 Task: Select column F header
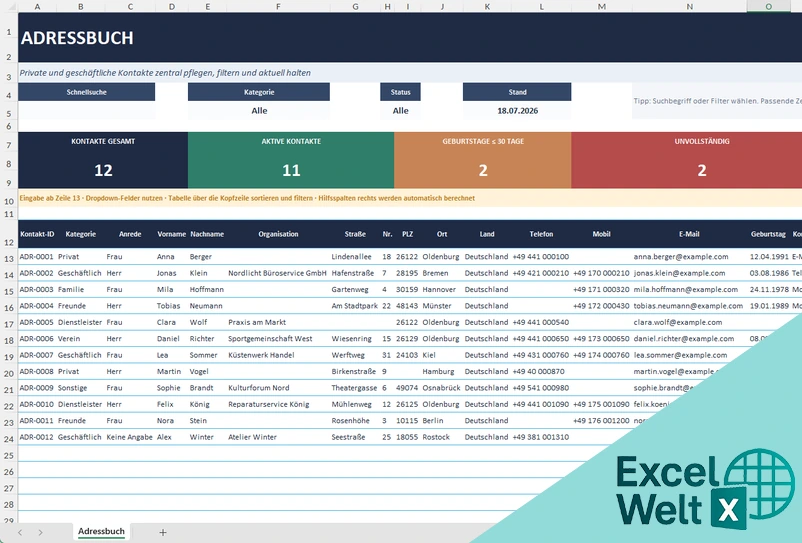coord(278,6)
